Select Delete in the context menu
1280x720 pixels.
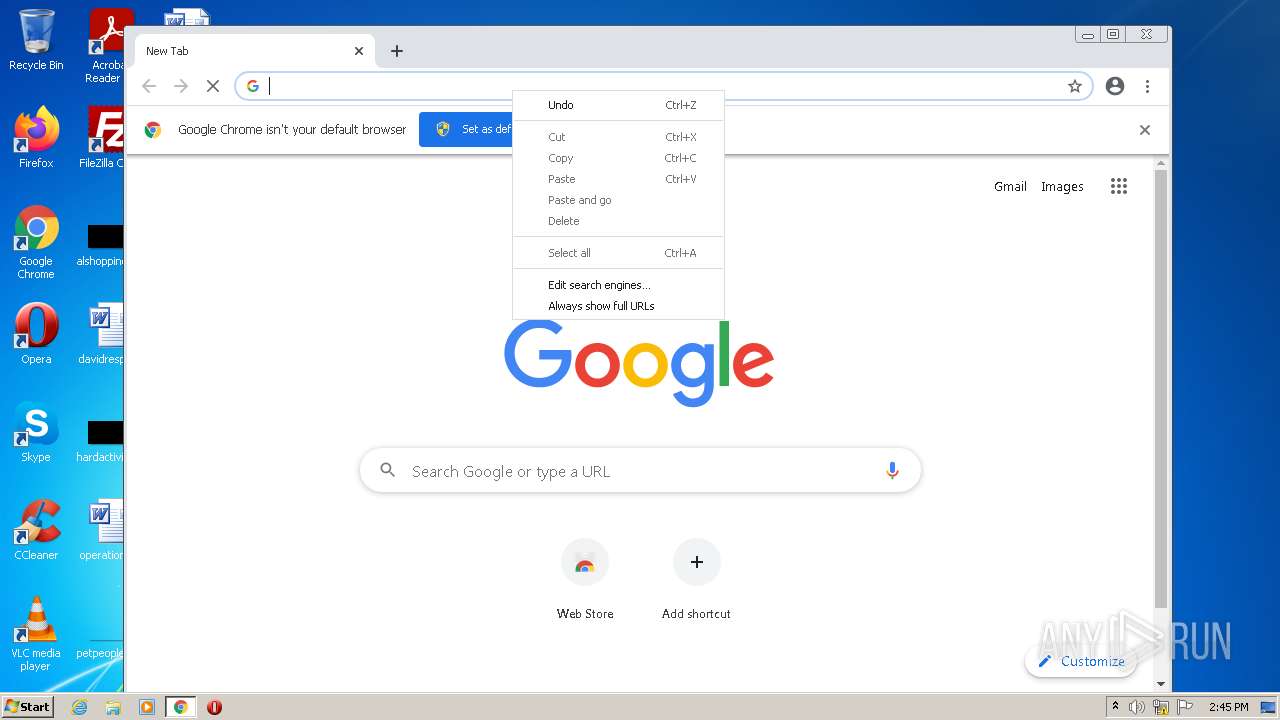618,221
